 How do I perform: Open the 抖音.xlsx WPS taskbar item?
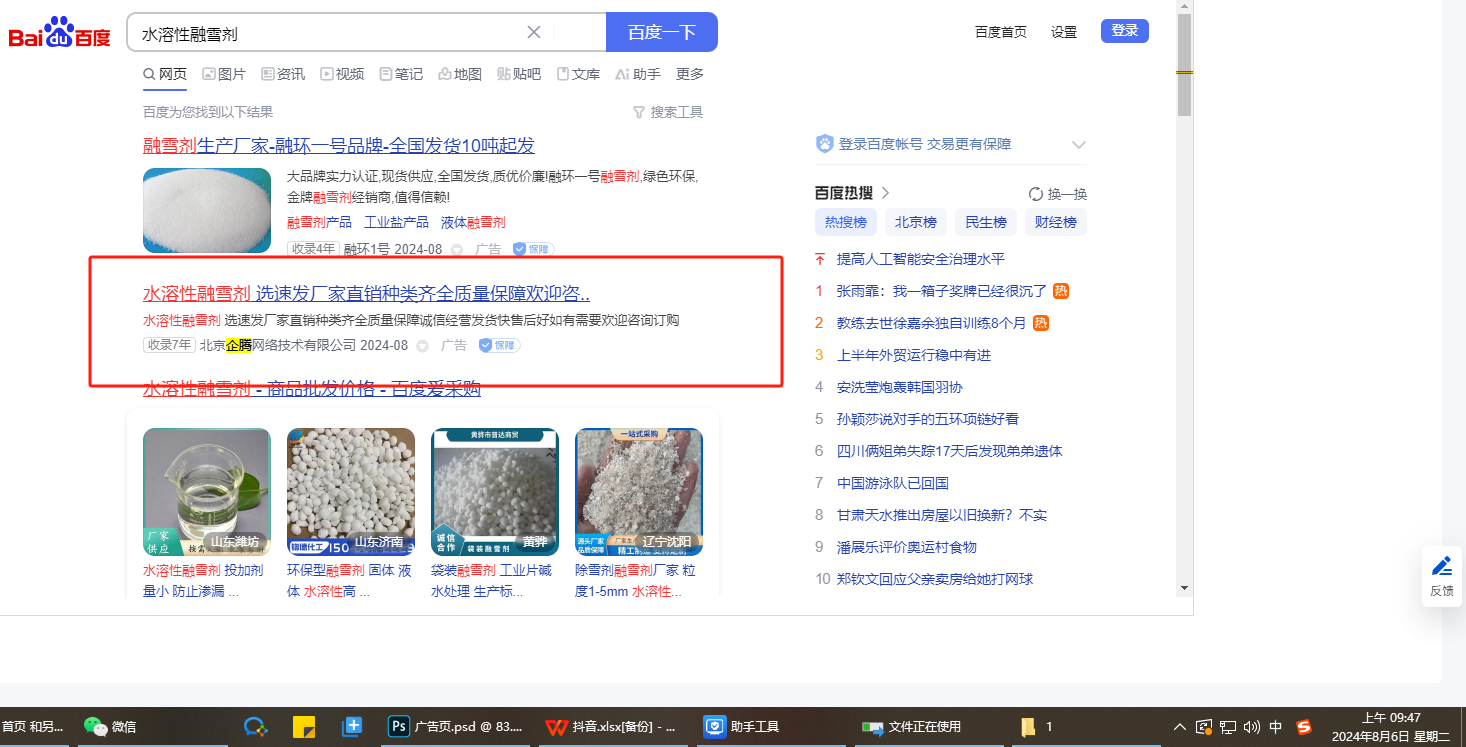612,727
